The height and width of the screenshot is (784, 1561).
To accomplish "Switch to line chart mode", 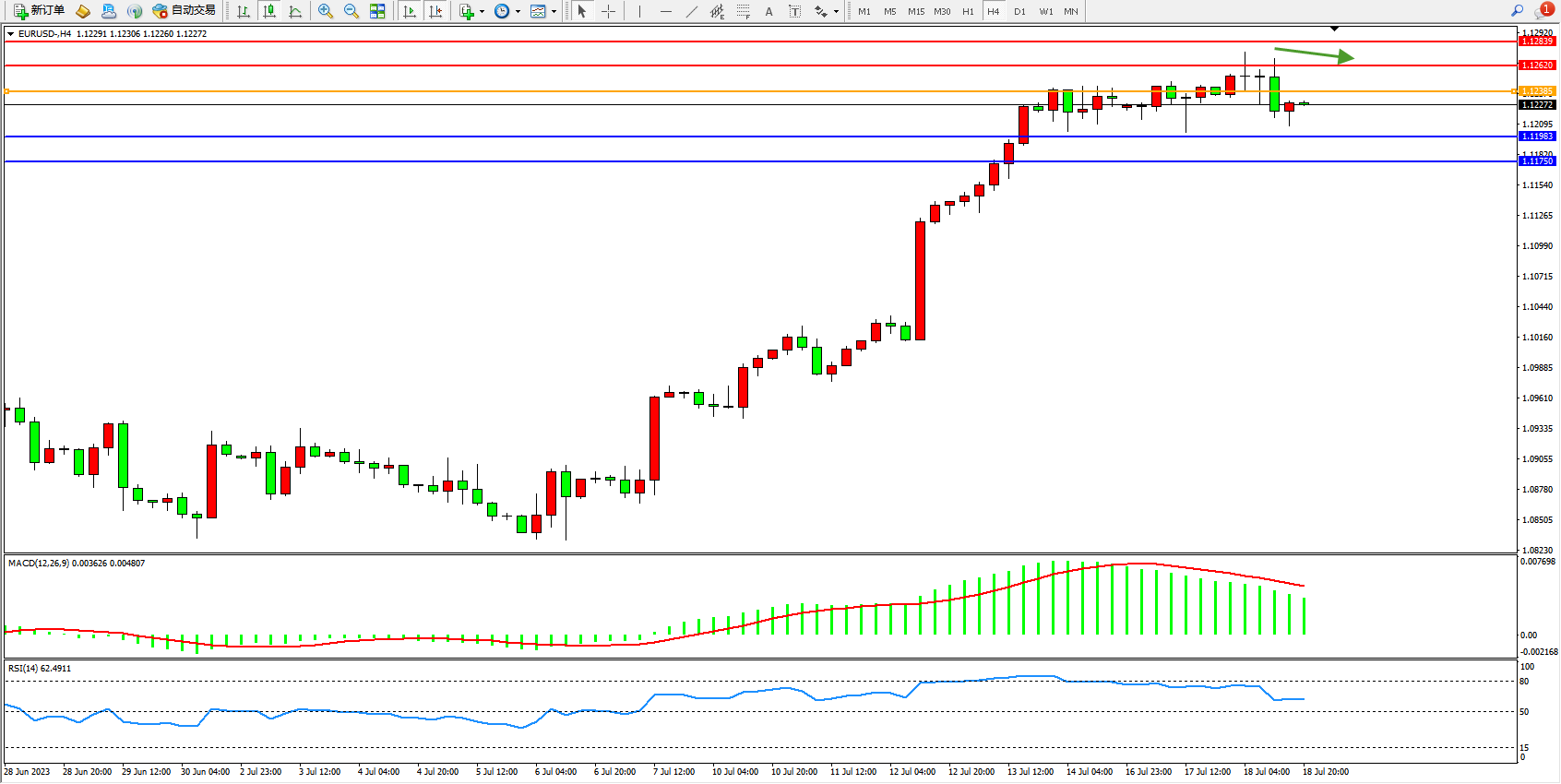I will [295, 11].
